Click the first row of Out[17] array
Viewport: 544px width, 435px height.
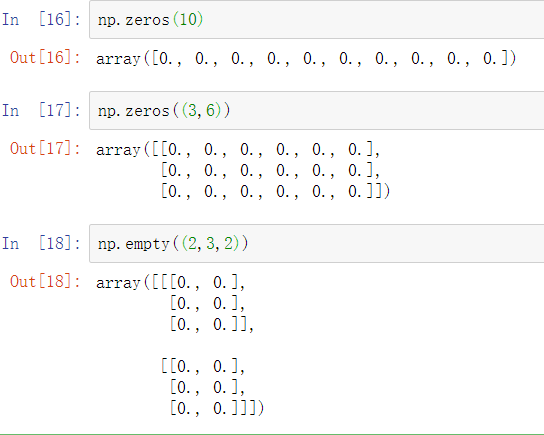click(x=238, y=150)
